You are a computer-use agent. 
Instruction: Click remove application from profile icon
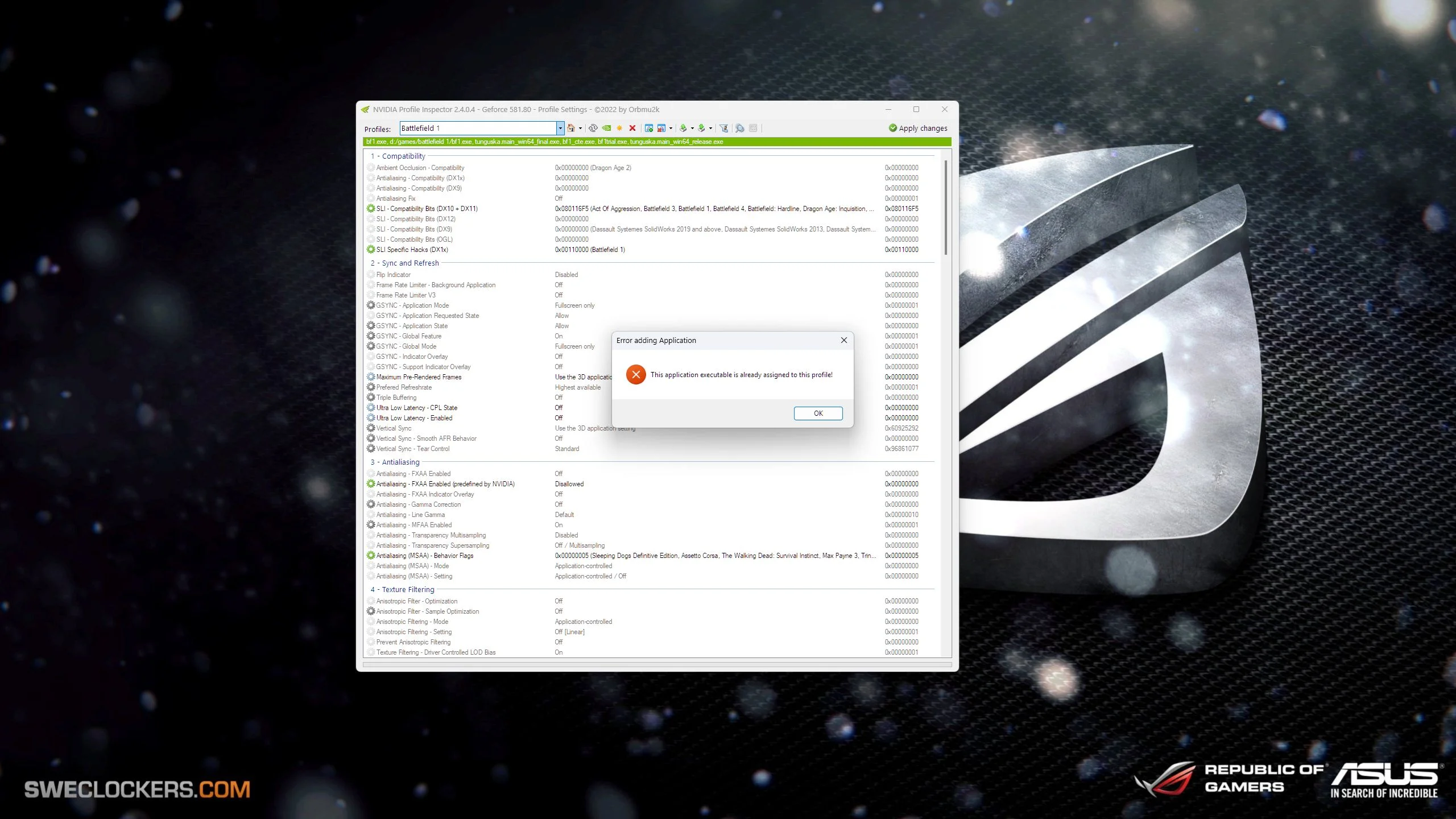pyautogui.click(x=661, y=128)
